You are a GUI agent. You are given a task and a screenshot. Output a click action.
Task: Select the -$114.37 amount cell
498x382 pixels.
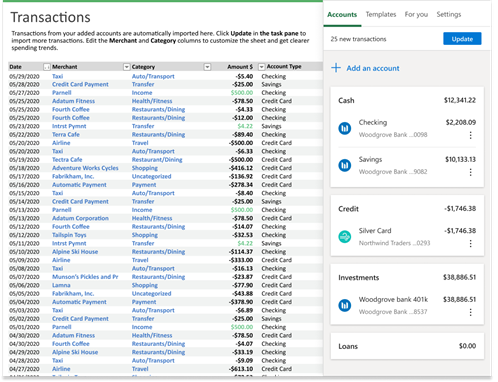click(x=241, y=252)
